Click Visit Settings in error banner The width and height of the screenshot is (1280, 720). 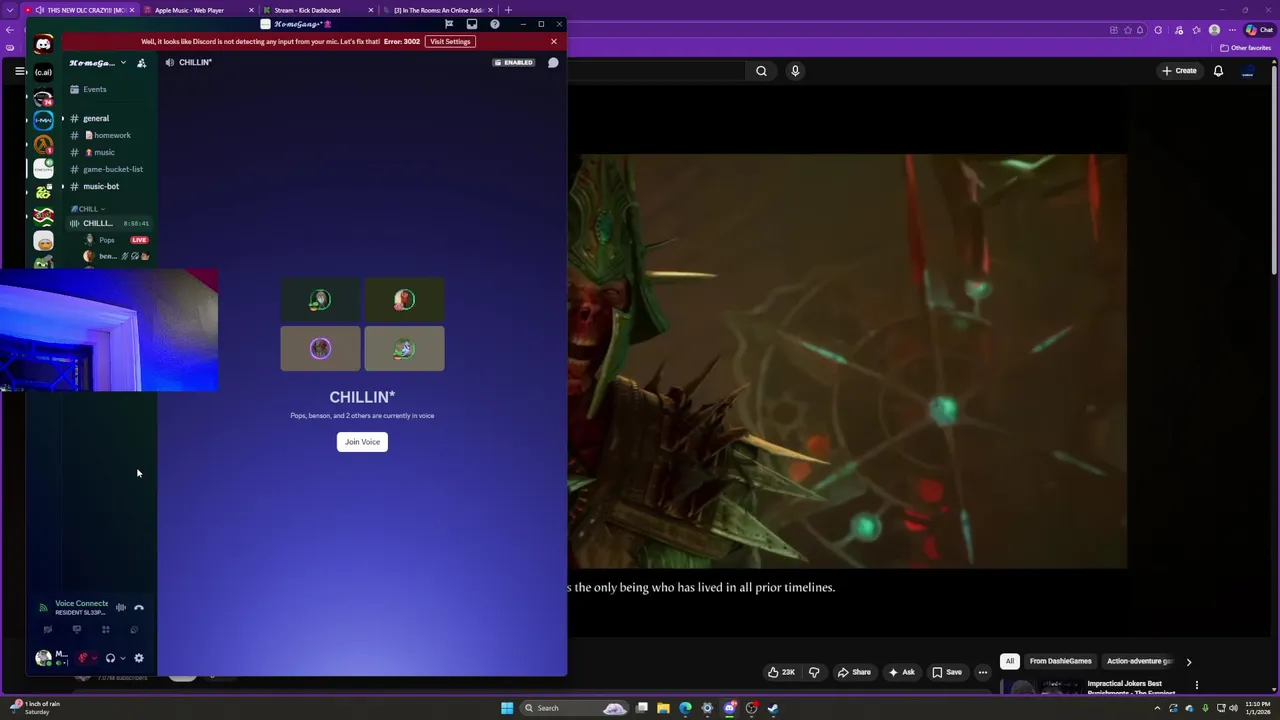[x=450, y=42]
